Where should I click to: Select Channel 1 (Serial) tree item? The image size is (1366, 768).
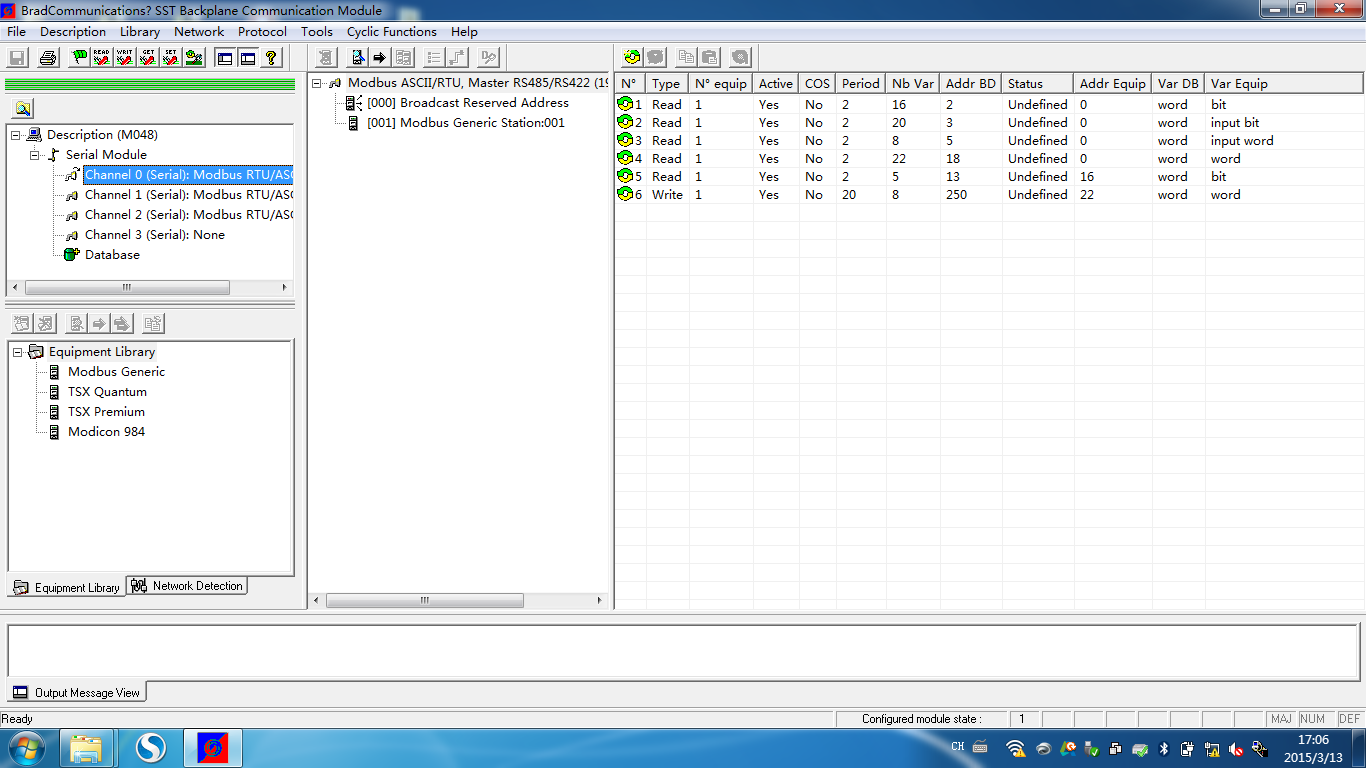click(x=188, y=195)
